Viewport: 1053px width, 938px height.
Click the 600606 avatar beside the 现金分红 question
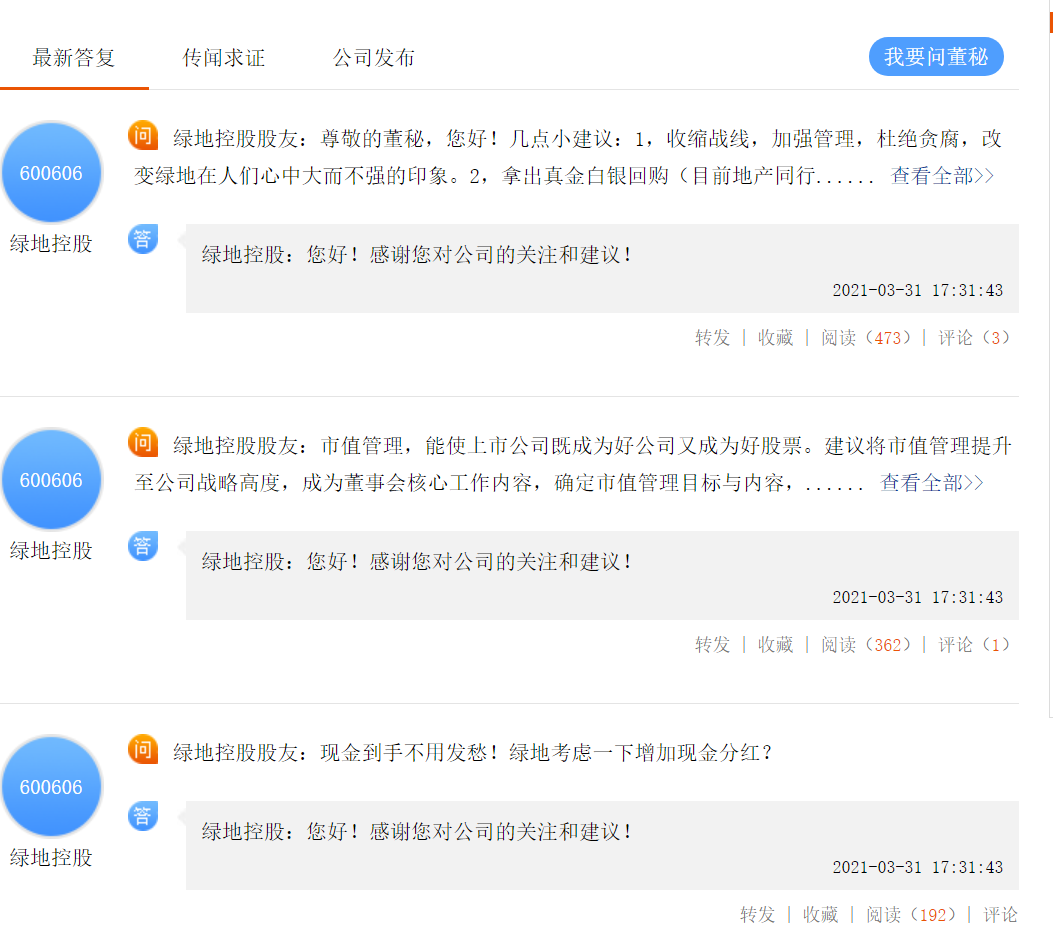[x=51, y=786]
